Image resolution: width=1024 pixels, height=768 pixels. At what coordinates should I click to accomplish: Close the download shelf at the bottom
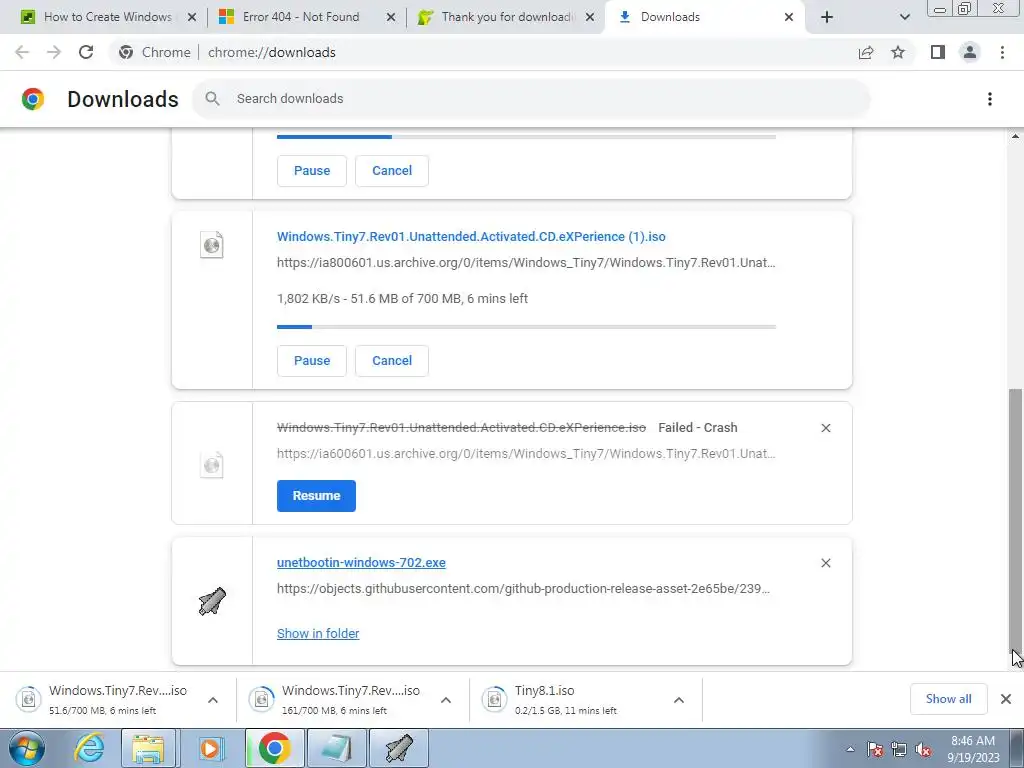point(1006,699)
